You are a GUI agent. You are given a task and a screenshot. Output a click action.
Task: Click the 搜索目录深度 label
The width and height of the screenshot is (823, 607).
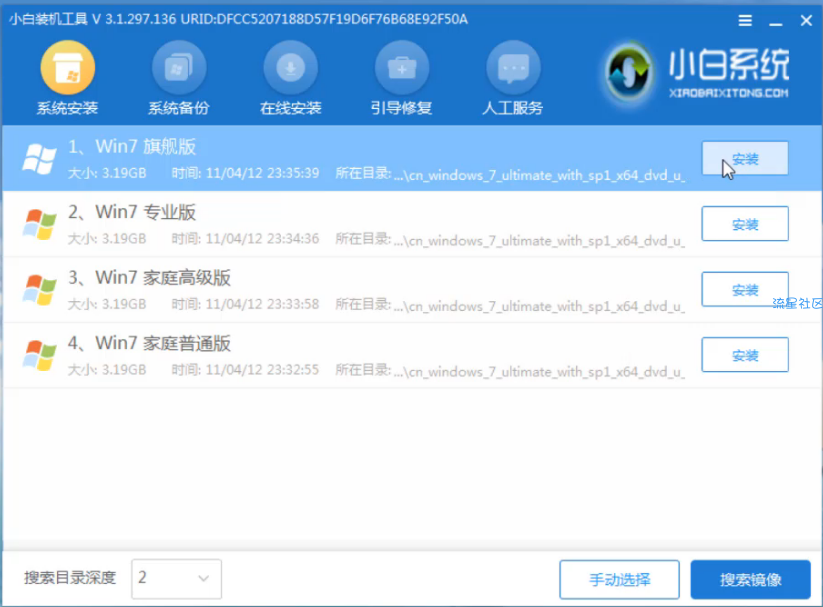70,578
